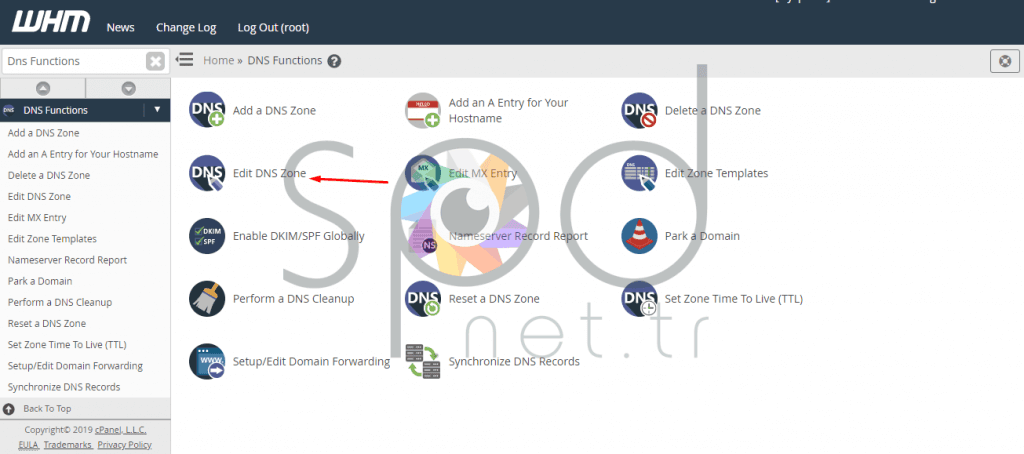Open Reset a DNS Zone in sidebar
This screenshot has height=454, width=1024.
pyautogui.click(x=47, y=323)
